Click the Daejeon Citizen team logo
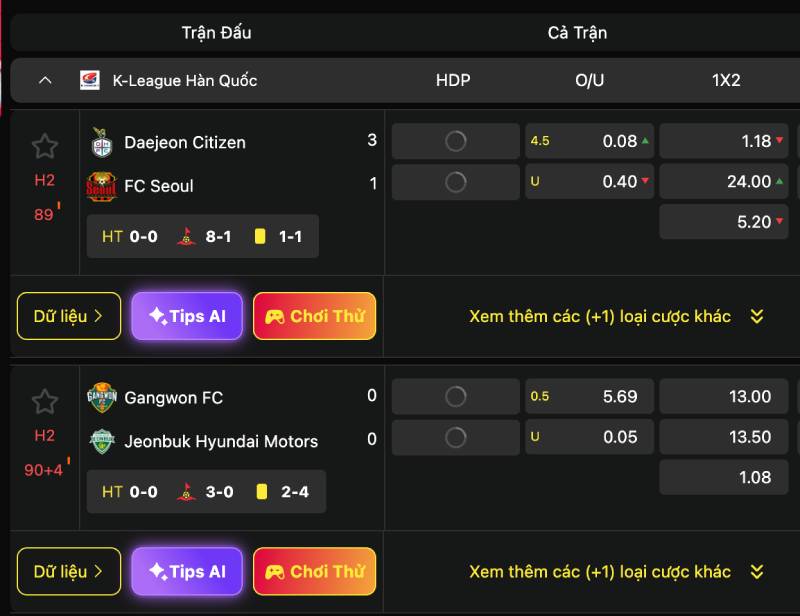 tap(101, 142)
